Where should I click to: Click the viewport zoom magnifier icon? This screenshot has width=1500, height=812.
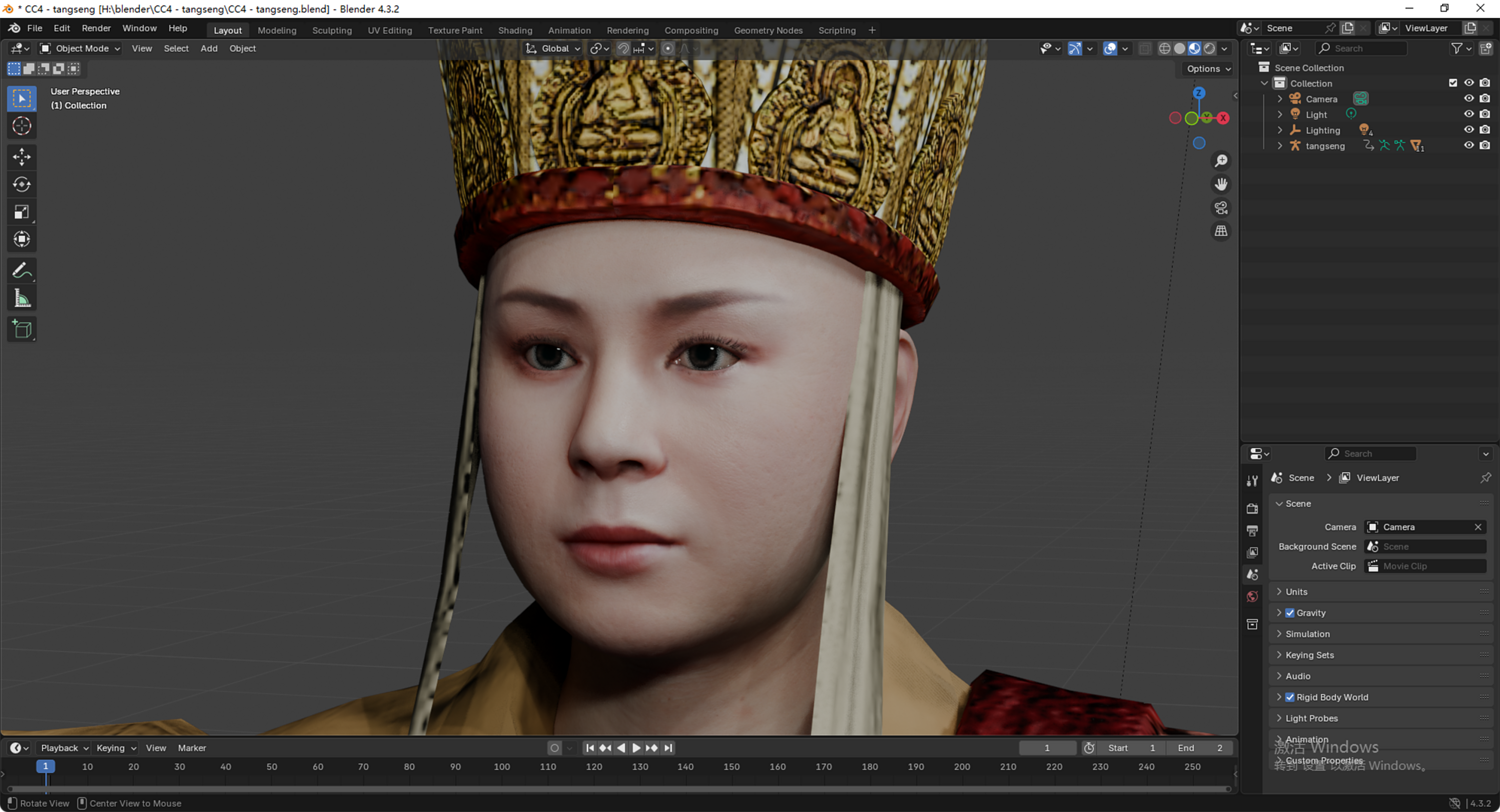[1221, 161]
